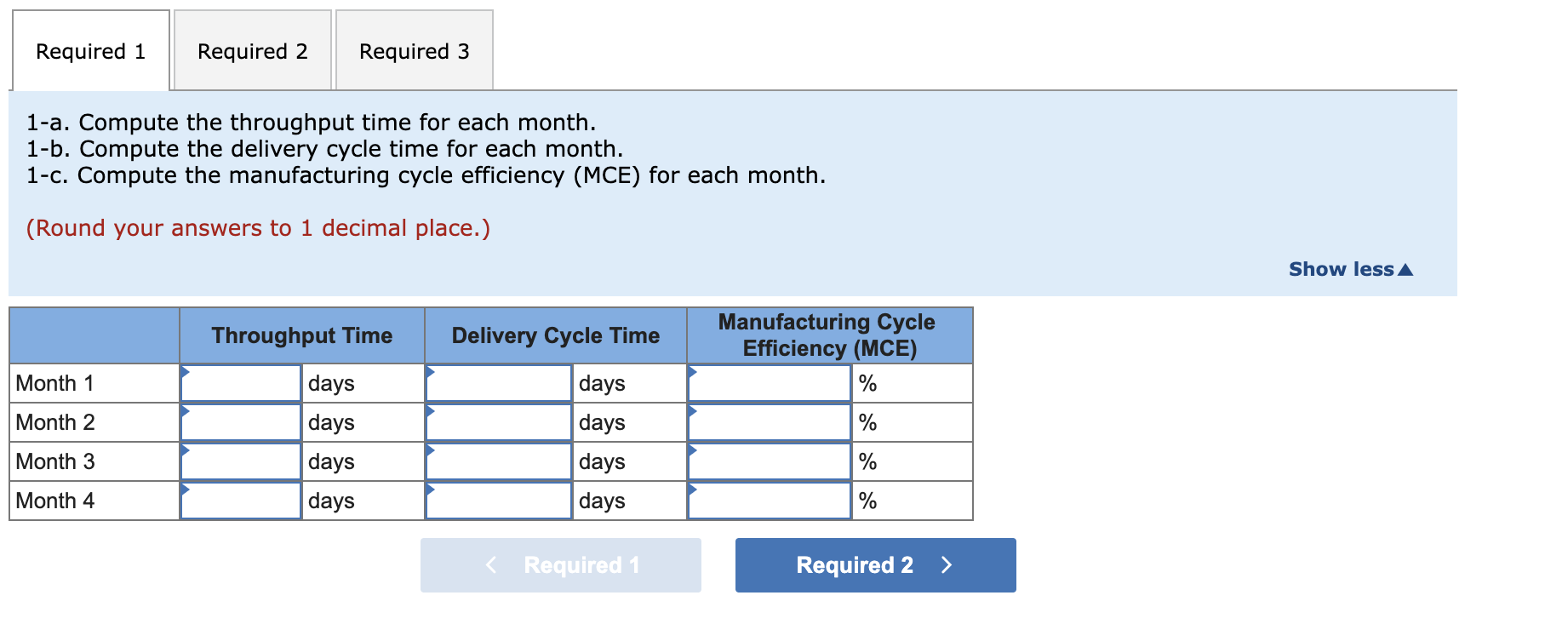Viewport: 1568px width, 624px height.
Task: Click the left chevron on Required 1 button
Action: click(489, 564)
